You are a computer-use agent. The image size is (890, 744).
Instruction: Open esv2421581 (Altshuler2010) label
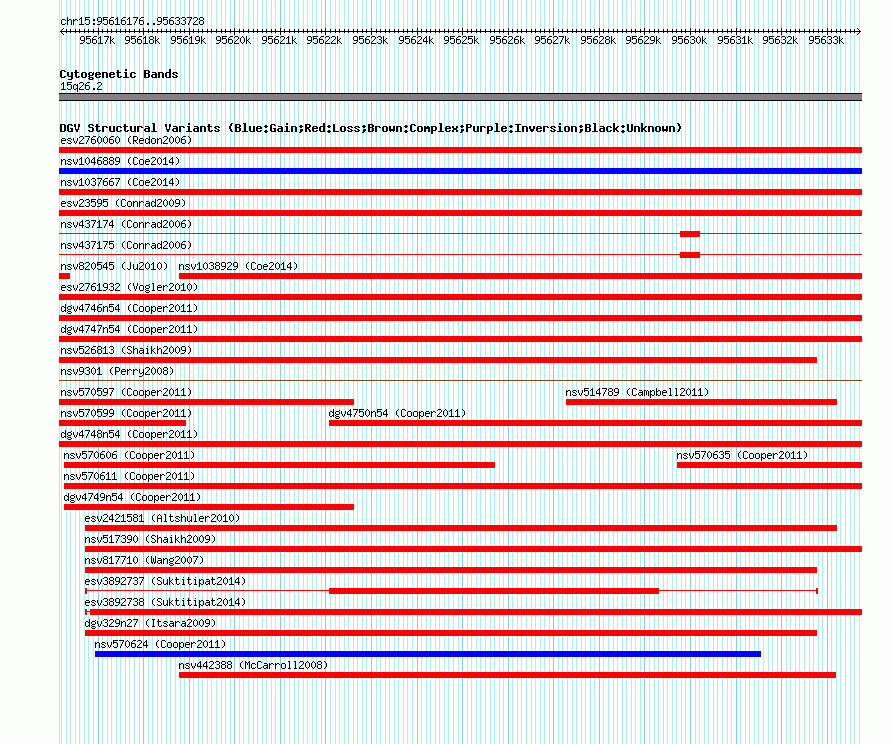[162, 518]
